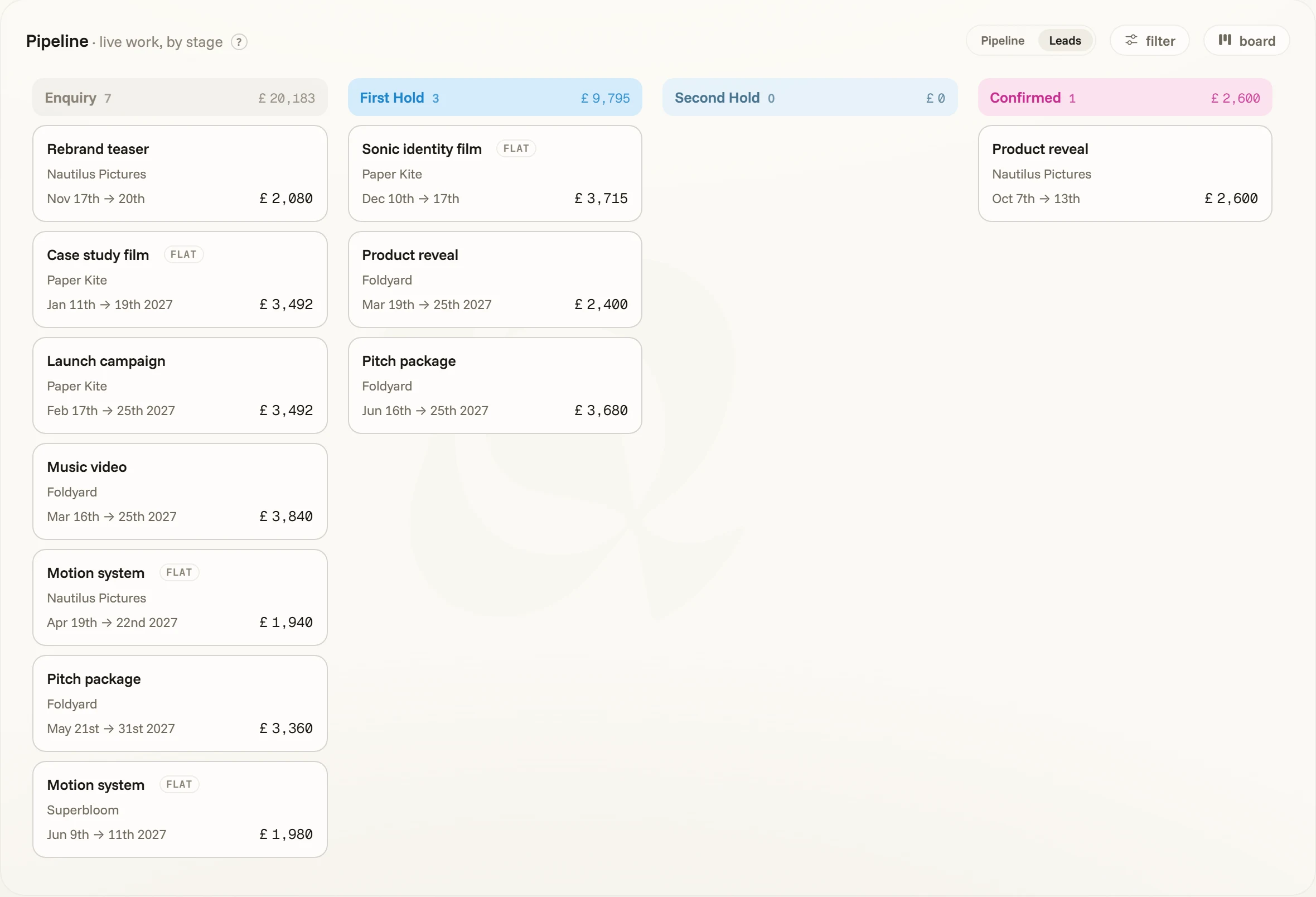Click the £ 2,400 amount on Foldyard reveal

[x=601, y=304]
